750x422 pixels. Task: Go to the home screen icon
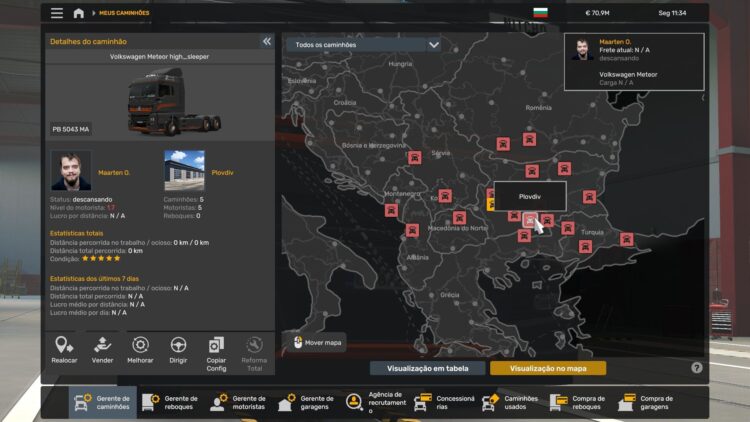click(78, 13)
